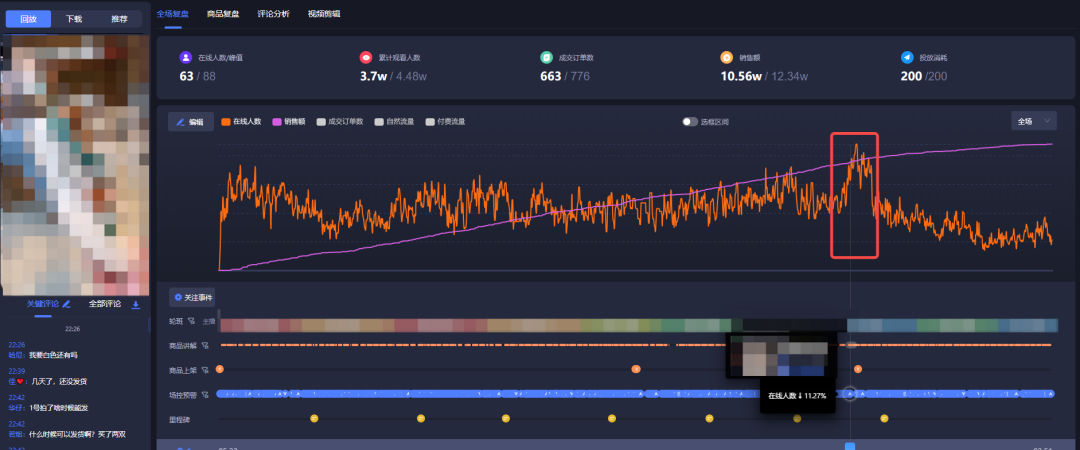Click the filter icon next to 商品讲解
Viewport: 1080px width, 450px height.
click(x=205, y=345)
